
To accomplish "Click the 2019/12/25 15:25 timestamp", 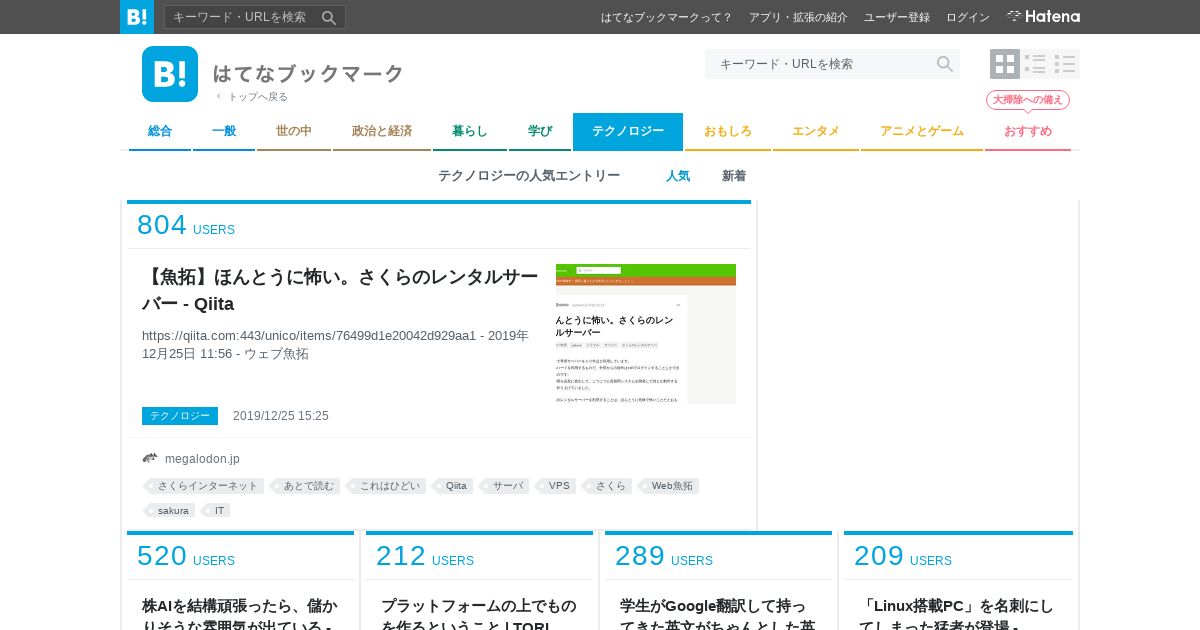I will pos(281,416).
